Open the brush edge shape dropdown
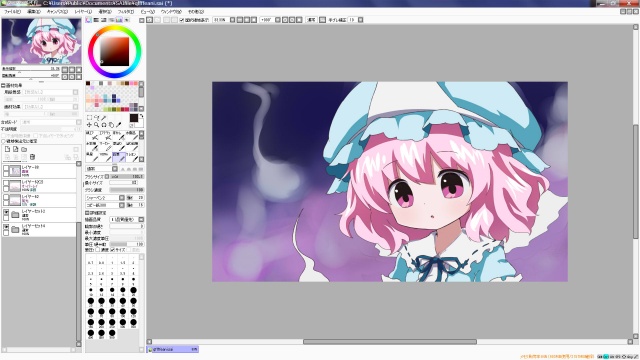640x360 pixels. pyautogui.click(x=115, y=169)
